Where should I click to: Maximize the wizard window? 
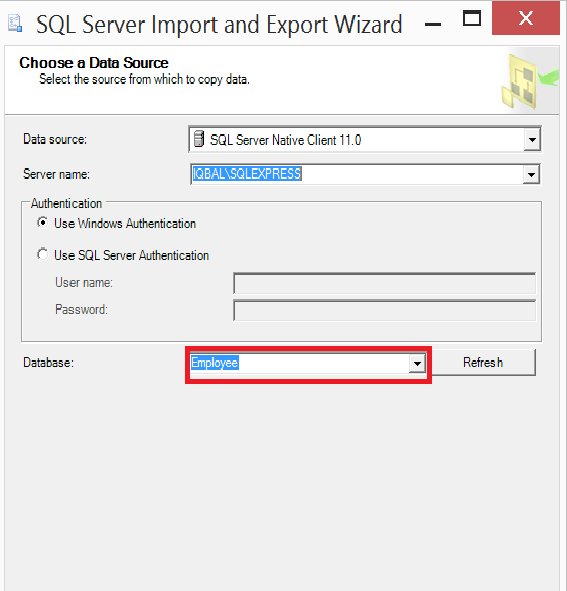[471, 18]
